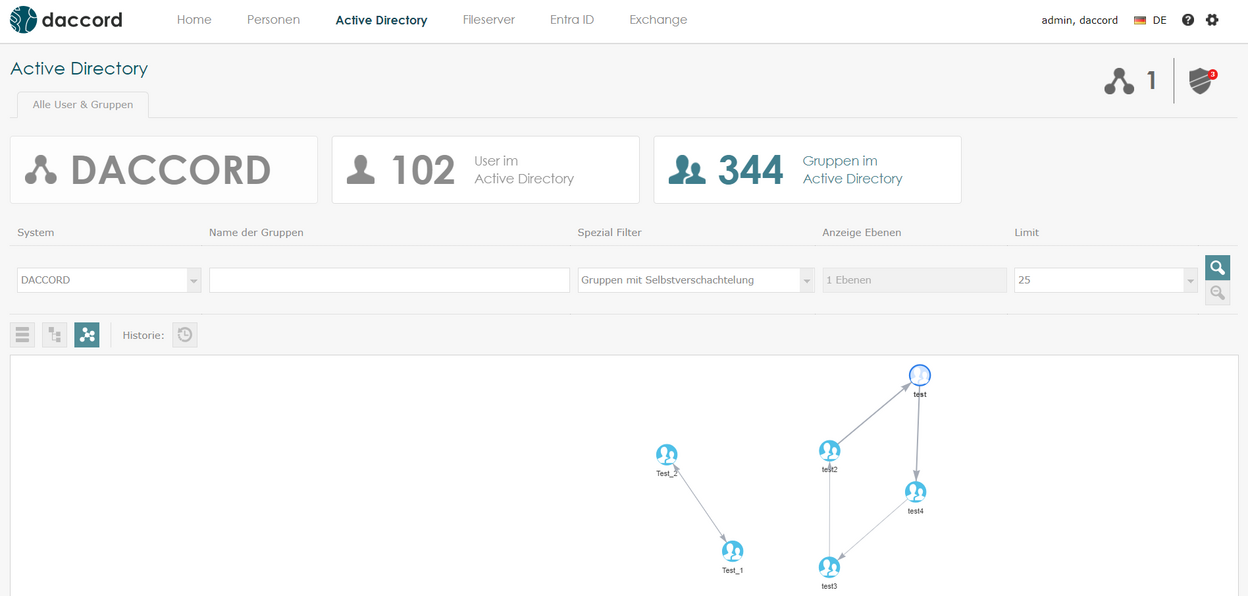Open the settings gear icon
The width and height of the screenshot is (1248, 596).
pyautogui.click(x=1212, y=20)
